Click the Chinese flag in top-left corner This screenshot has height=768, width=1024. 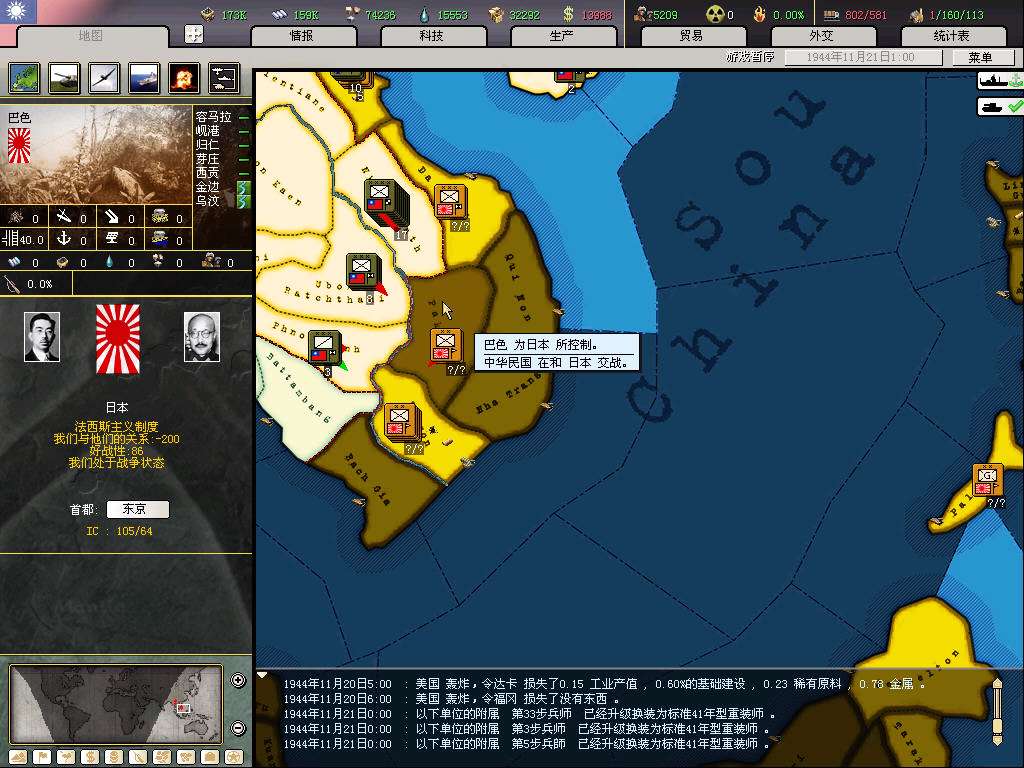[18, 11]
